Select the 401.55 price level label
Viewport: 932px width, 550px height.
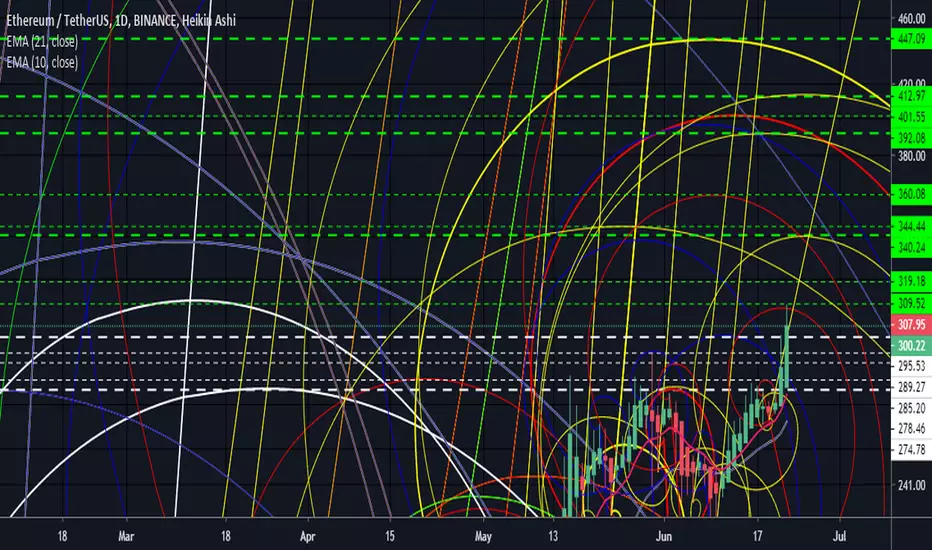point(912,117)
